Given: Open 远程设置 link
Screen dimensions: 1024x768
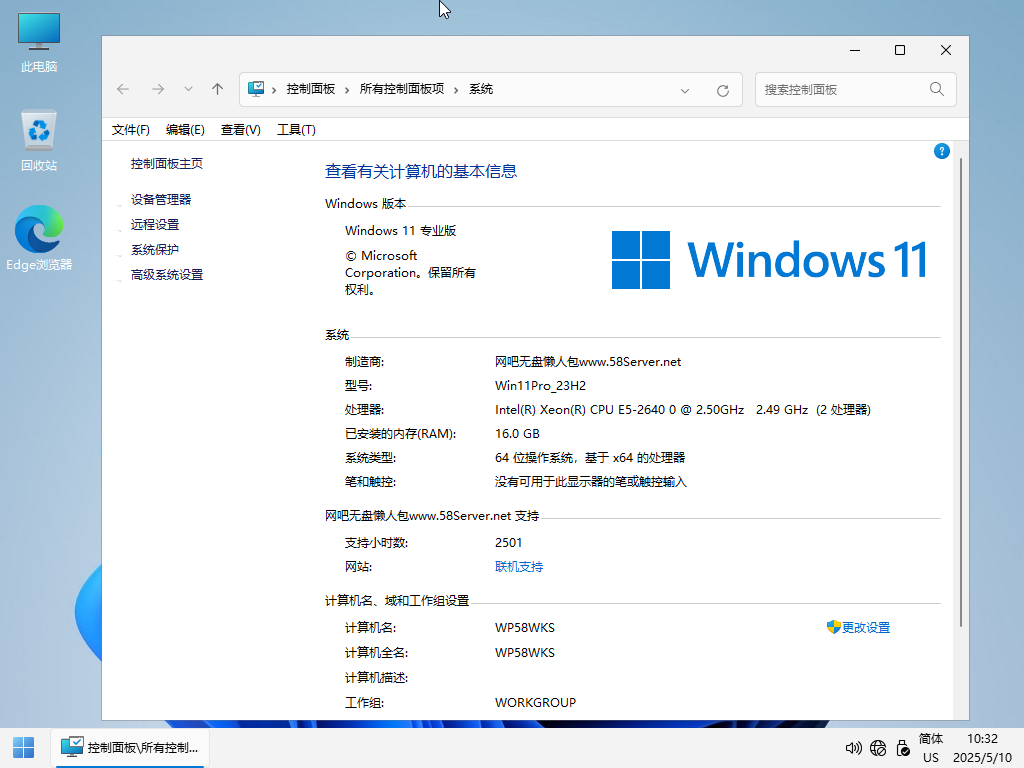Looking at the screenshot, I should tap(155, 225).
